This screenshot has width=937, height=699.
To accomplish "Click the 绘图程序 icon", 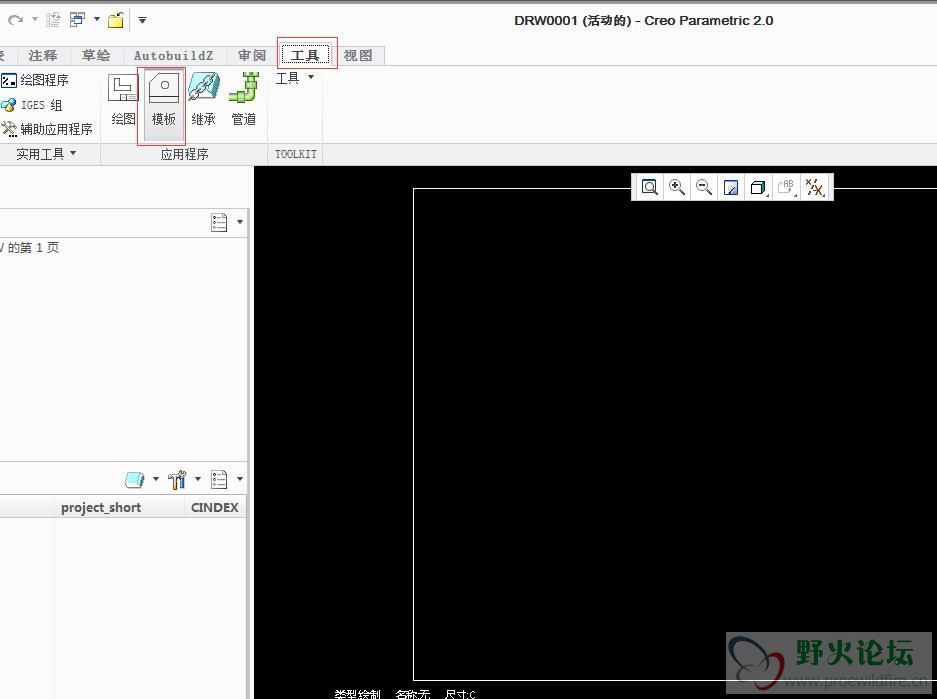I will pyautogui.click(x=9, y=80).
